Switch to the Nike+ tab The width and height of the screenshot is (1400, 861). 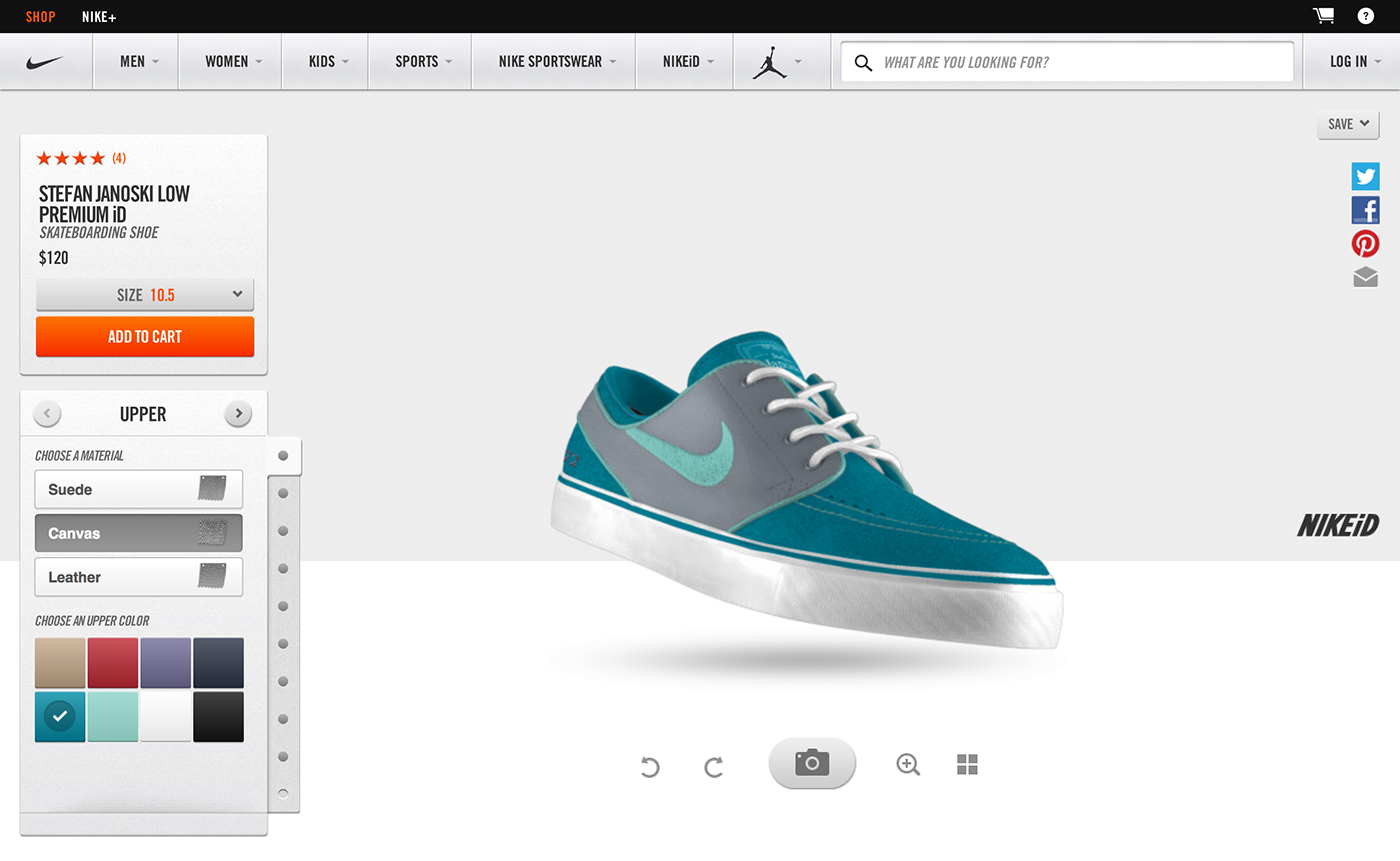(x=100, y=17)
